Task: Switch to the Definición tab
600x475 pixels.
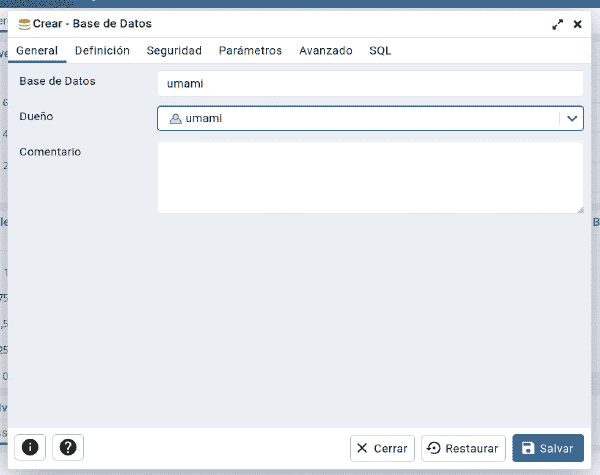Action: (x=102, y=51)
